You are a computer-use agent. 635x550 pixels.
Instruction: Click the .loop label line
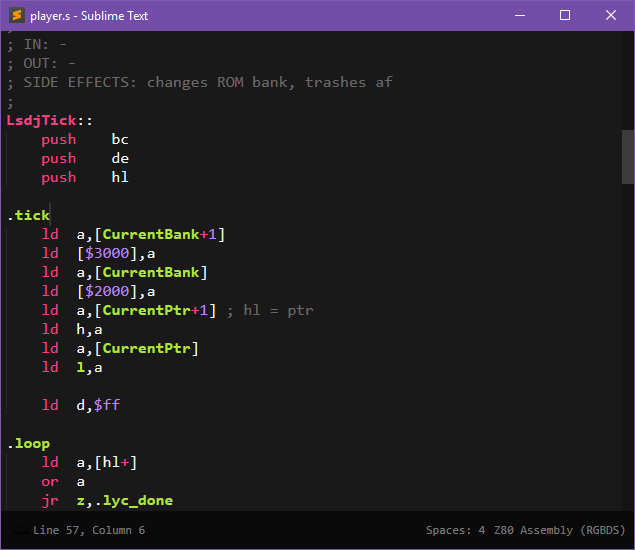click(x=29, y=443)
